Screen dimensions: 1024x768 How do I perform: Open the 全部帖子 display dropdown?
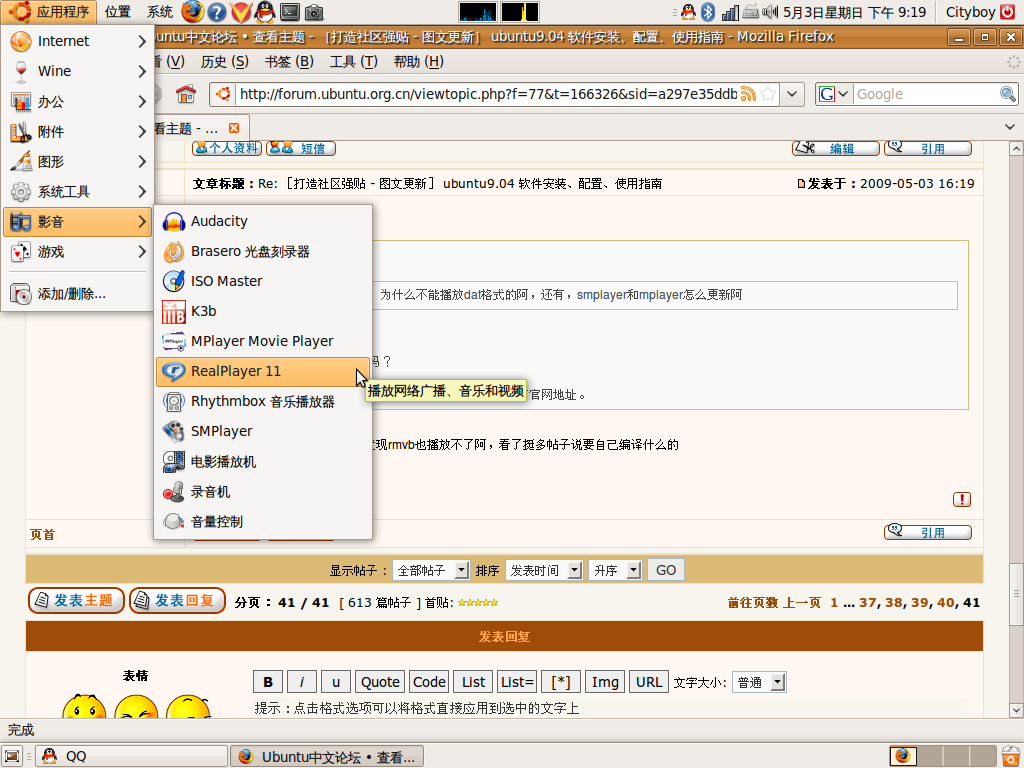pyautogui.click(x=431, y=570)
